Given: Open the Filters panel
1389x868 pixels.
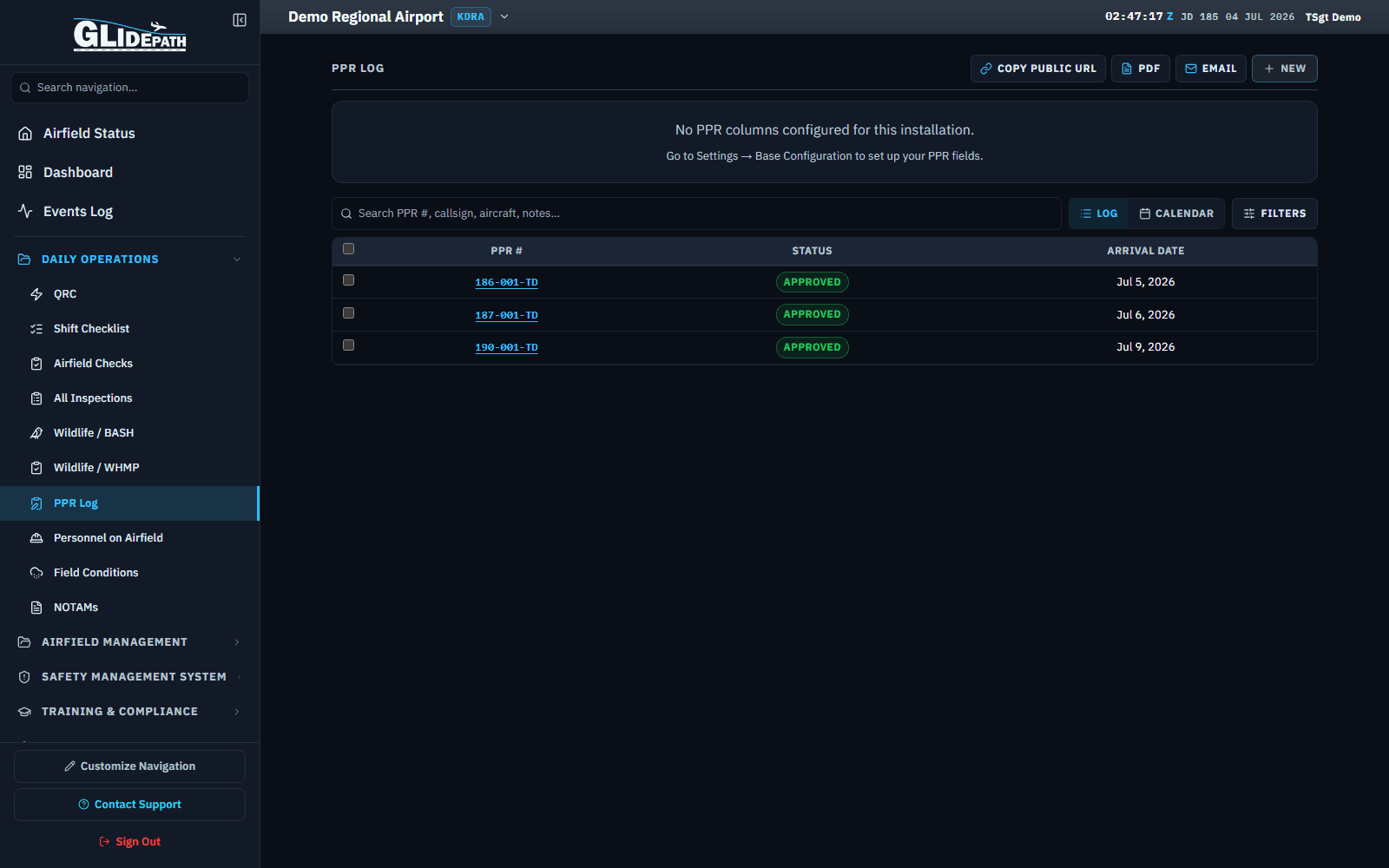Looking at the screenshot, I should point(1274,214).
